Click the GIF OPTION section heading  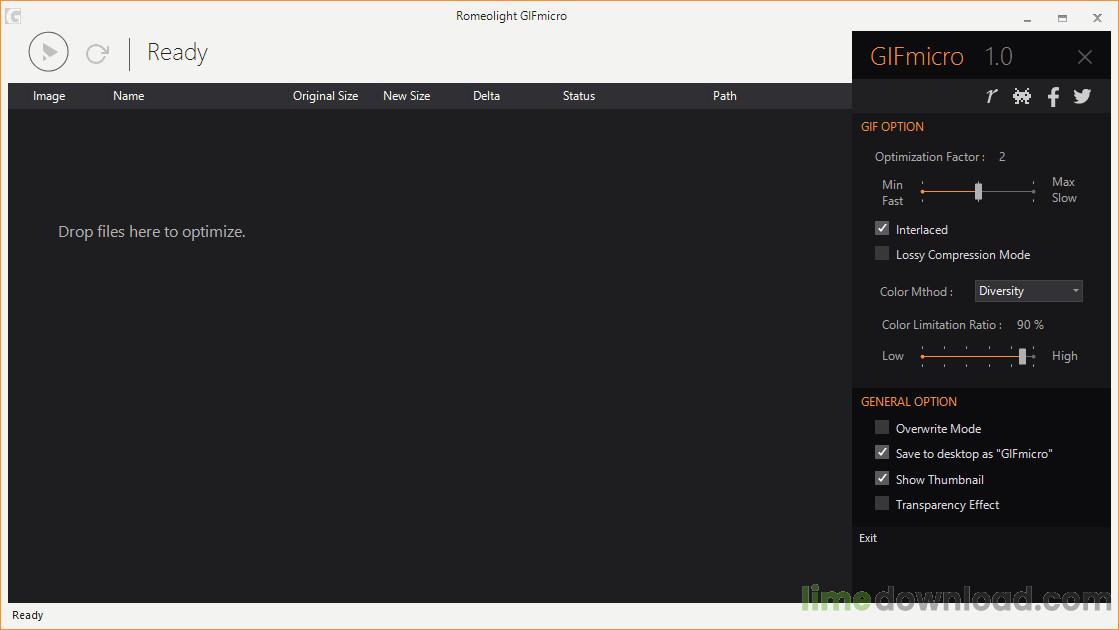point(892,126)
